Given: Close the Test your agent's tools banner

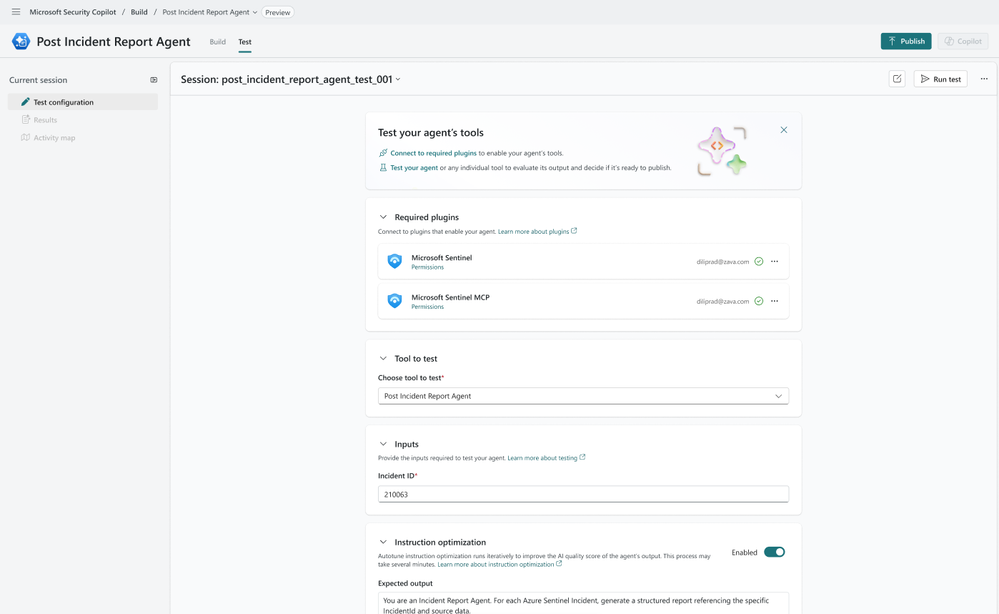Looking at the screenshot, I should coord(784,130).
